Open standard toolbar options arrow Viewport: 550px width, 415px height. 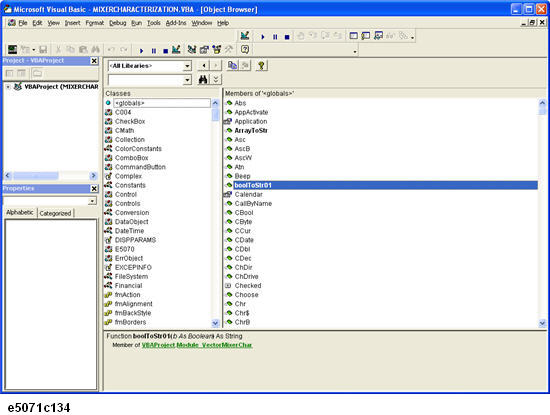355,52
